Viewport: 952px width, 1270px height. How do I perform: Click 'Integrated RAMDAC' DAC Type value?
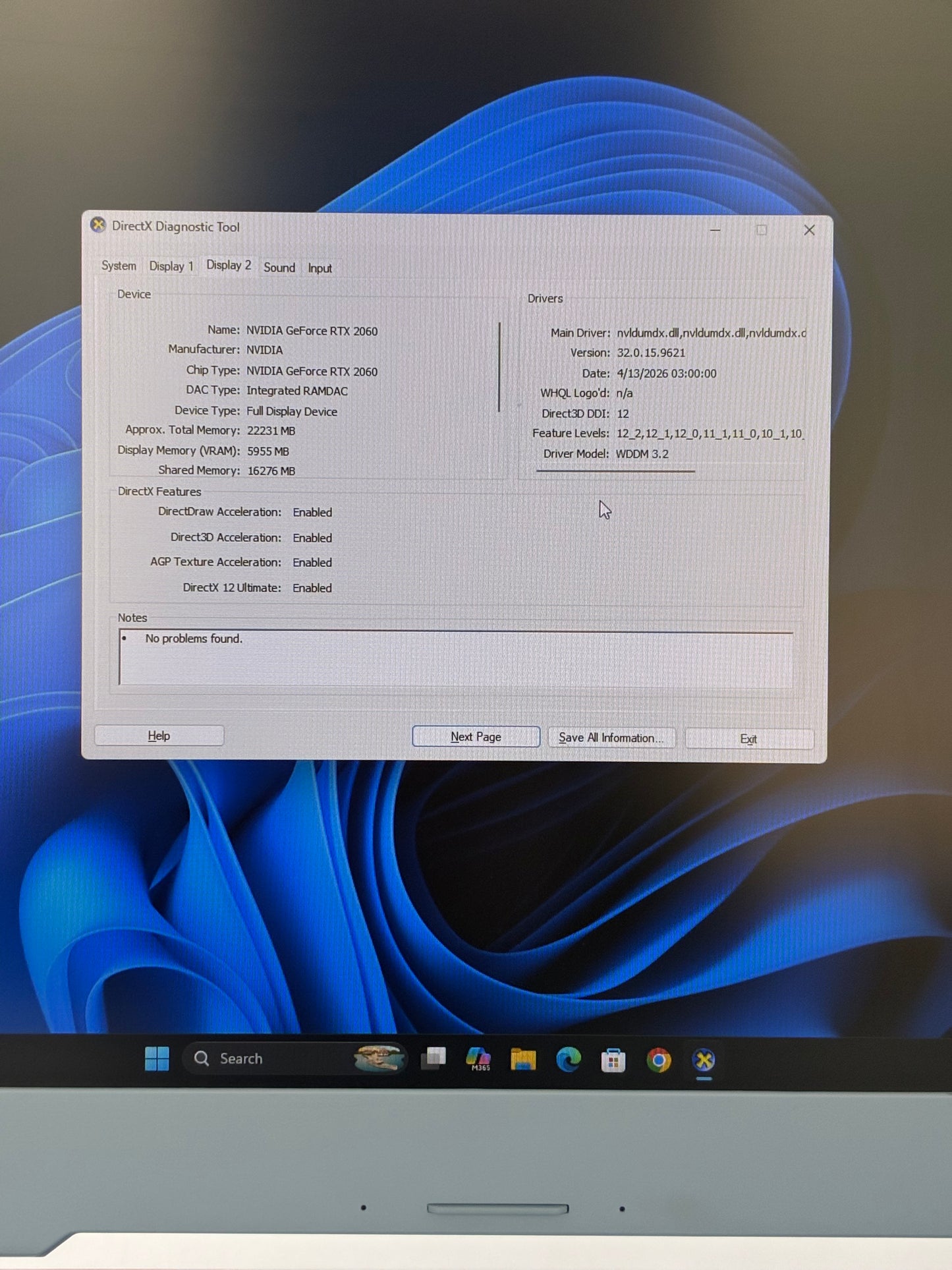(x=296, y=391)
